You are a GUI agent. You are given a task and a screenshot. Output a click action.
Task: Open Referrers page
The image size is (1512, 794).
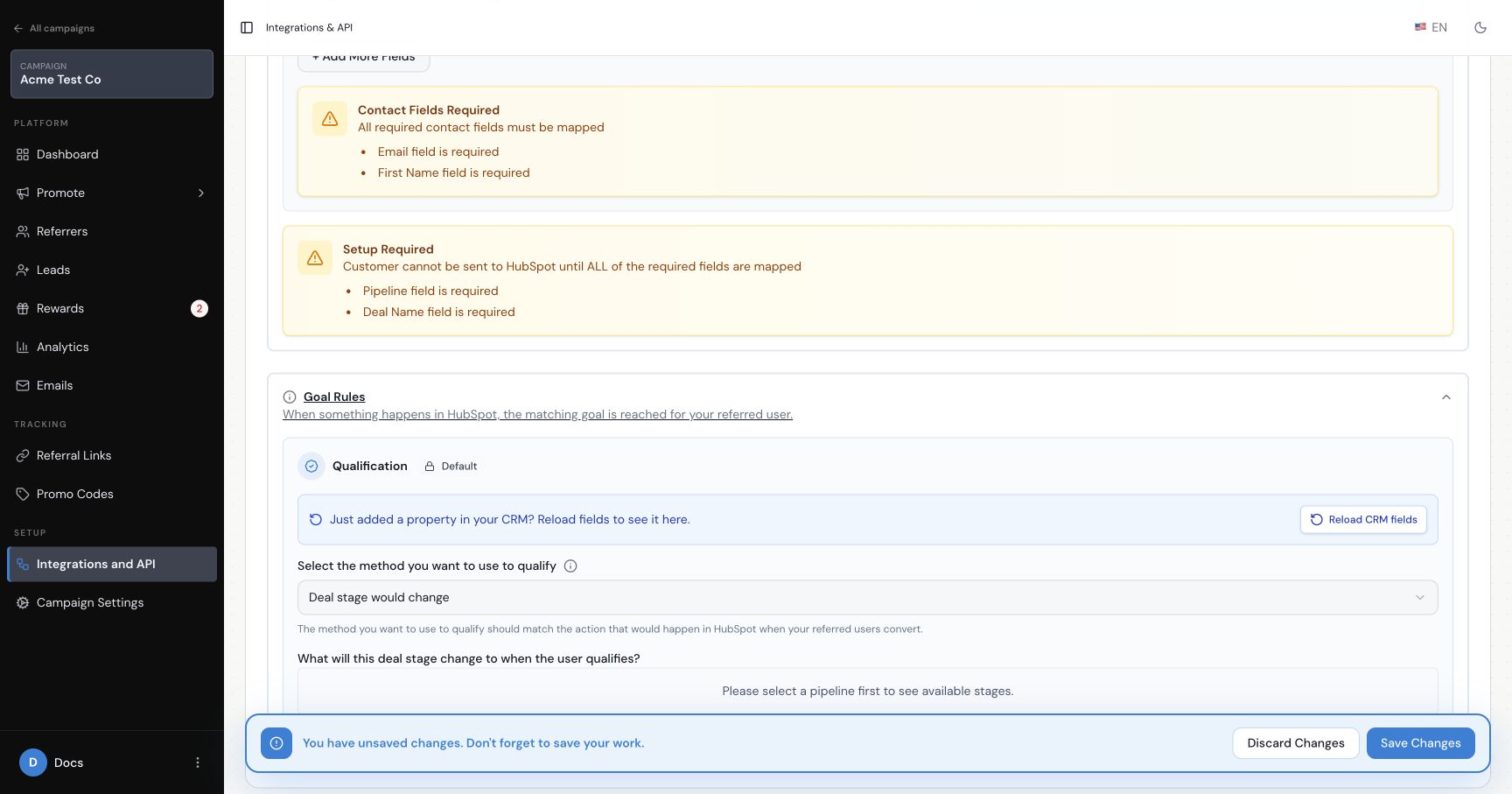point(112,231)
